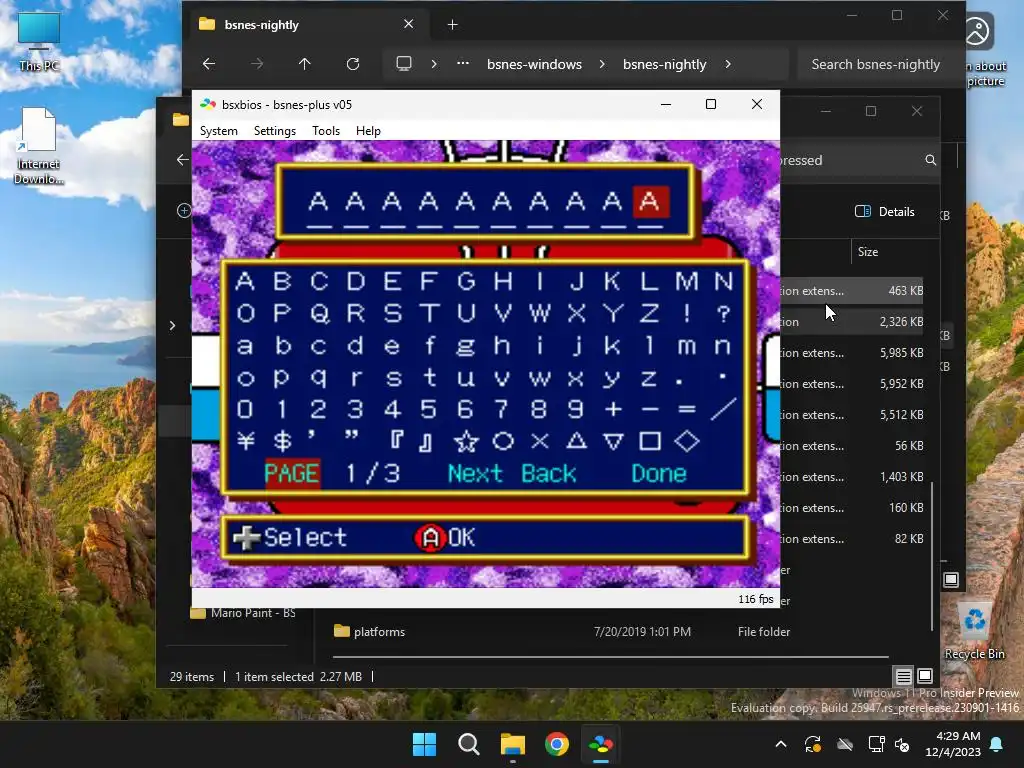
Task: Expand the chevron after bsnes-windows breadcrumb
Action: click(601, 64)
